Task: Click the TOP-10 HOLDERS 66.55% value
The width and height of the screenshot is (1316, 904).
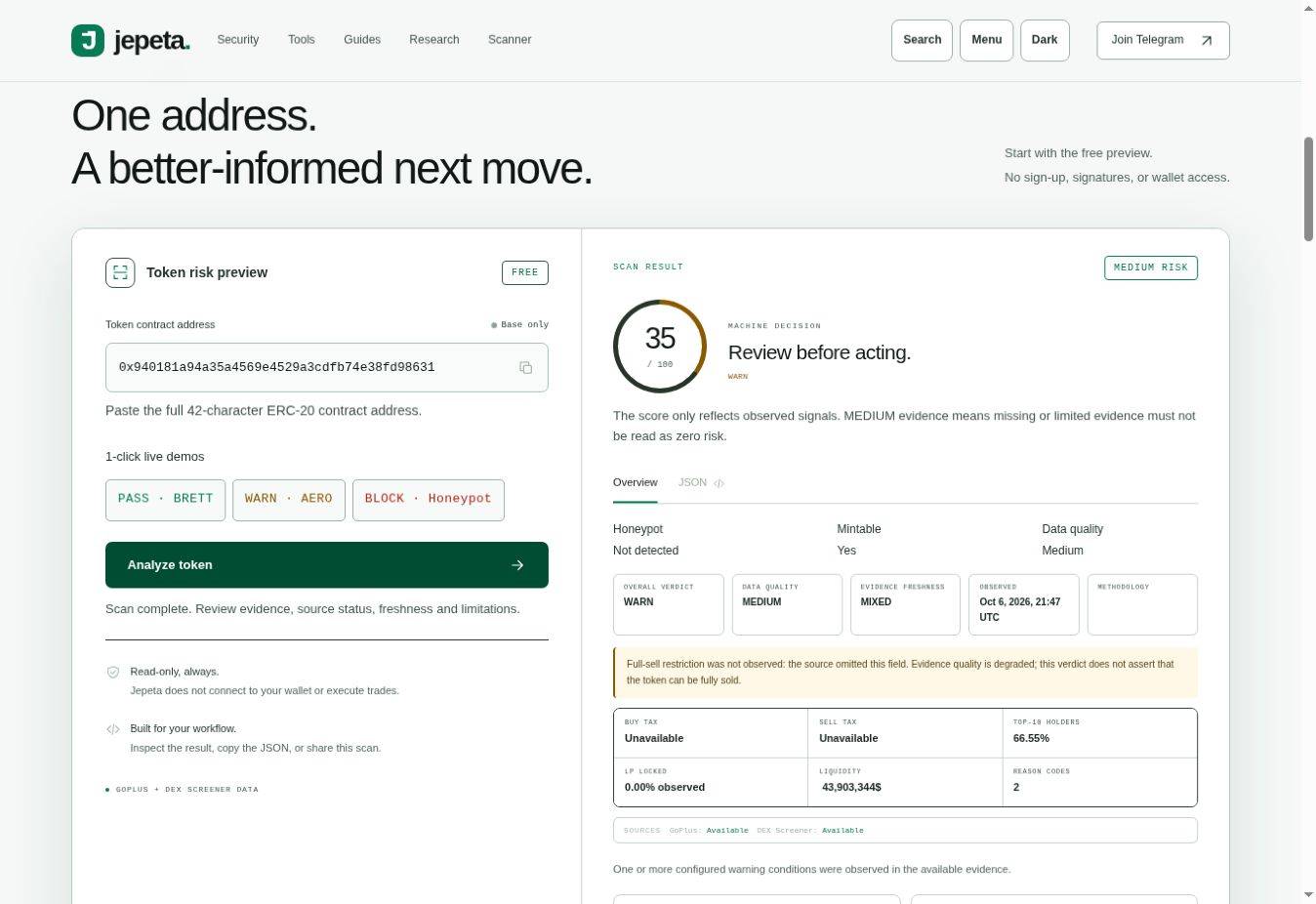Action: pyautogui.click(x=1031, y=739)
